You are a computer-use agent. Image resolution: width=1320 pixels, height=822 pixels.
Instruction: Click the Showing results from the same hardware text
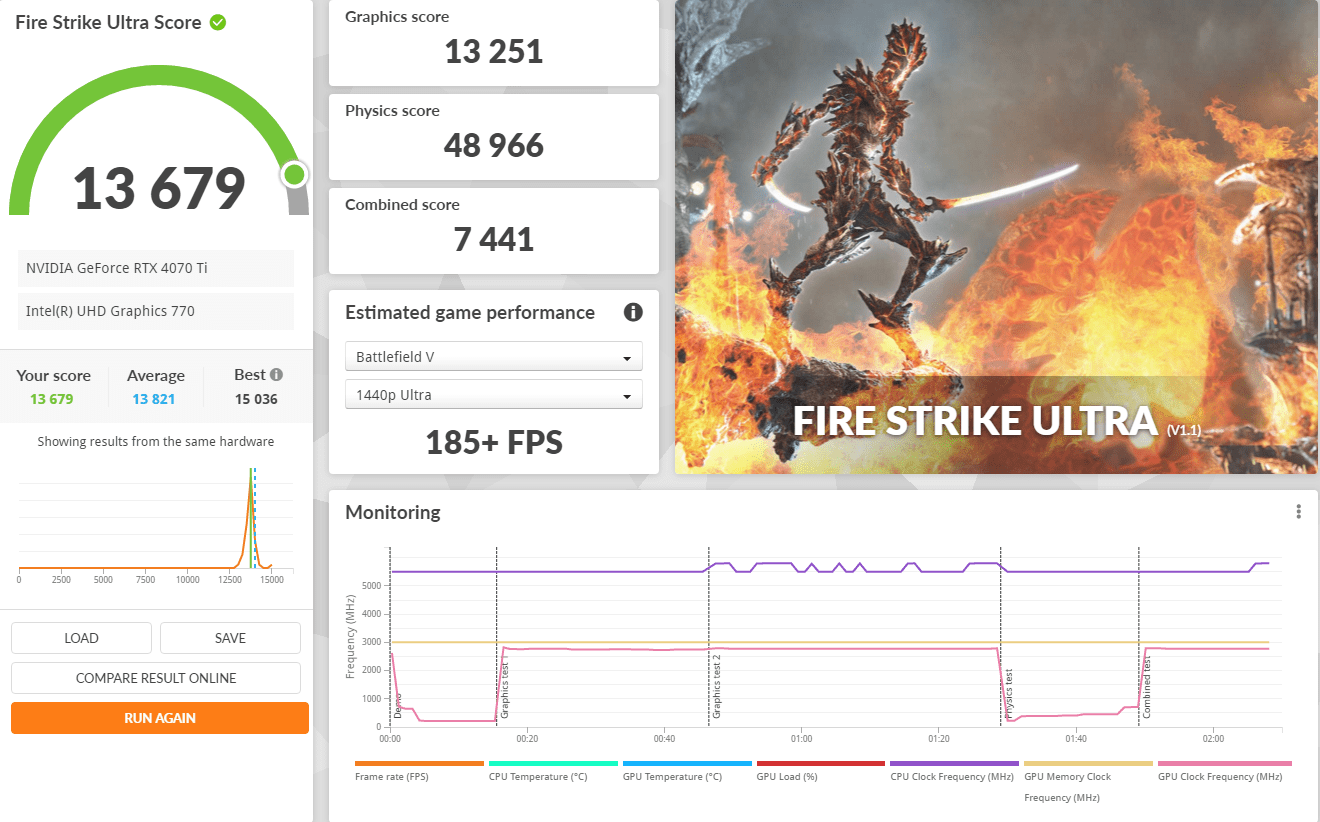click(x=156, y=441)
